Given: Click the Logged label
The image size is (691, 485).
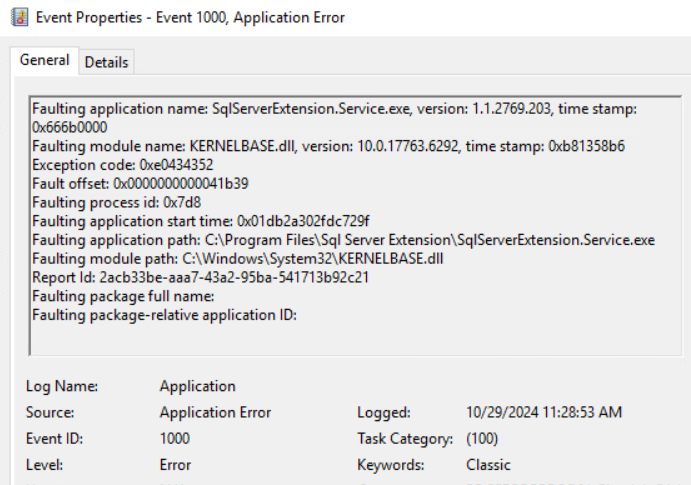Looking at the screenshot, I should (384, 412).
